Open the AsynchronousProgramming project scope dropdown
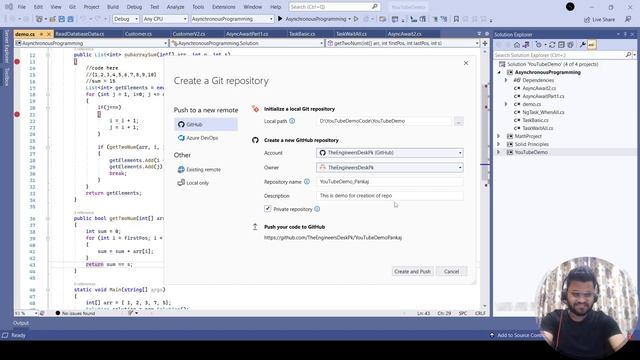640x360 pixels. tap(91, 43)
